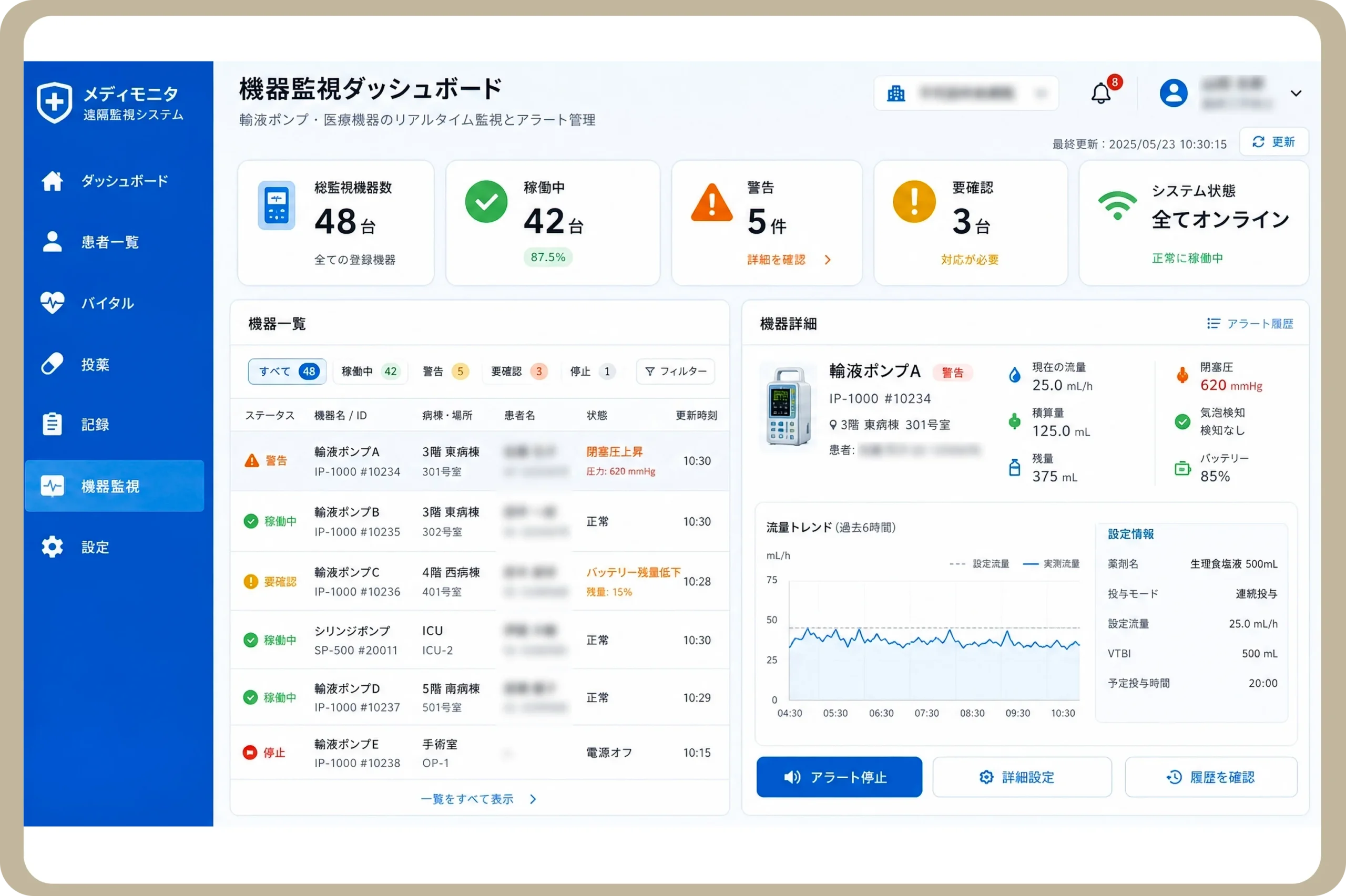Select the 輸液ポンプD #10237 row
The width and height of the screenshot is (1346, 896).
pos(480,698)
